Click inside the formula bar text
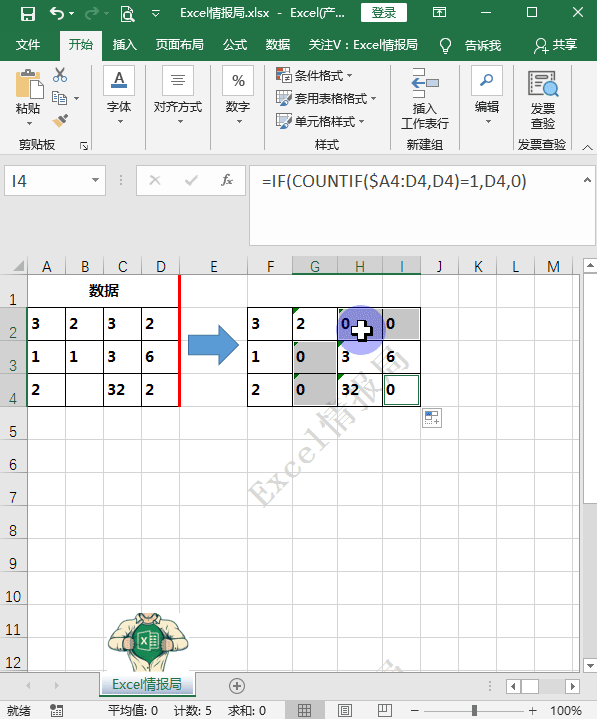Image resolution: width=597 pixels, height=719 pixels. (x=394, y=181)
